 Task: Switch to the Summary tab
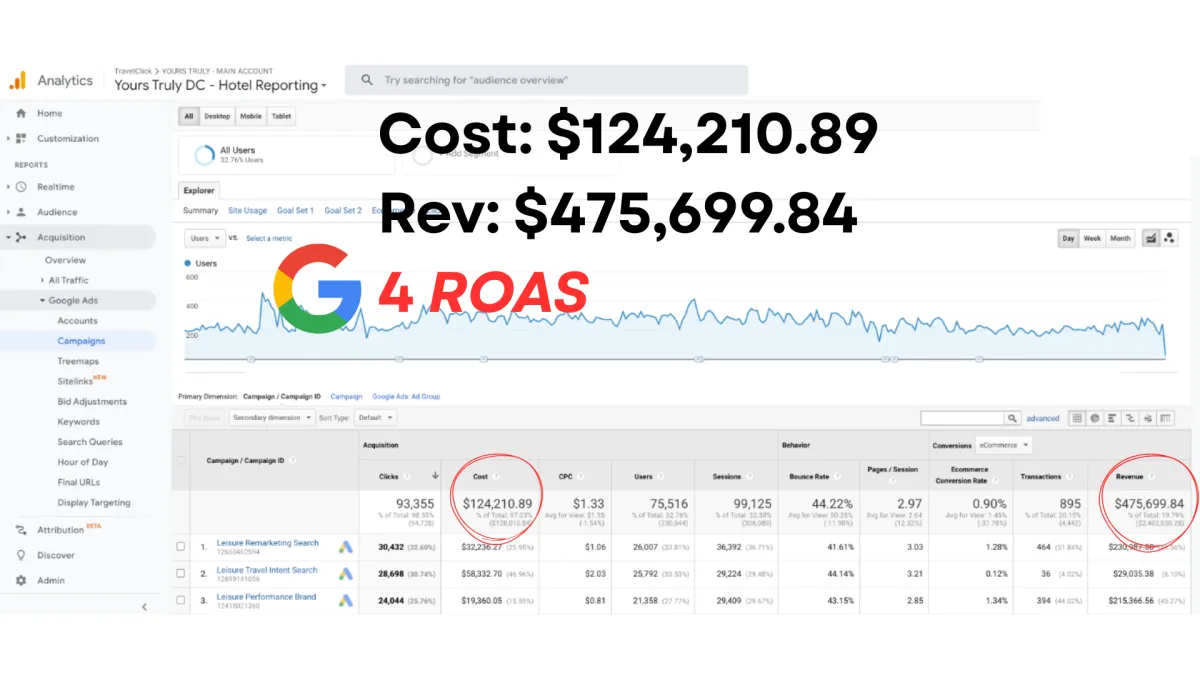click(x=200, y=211)
